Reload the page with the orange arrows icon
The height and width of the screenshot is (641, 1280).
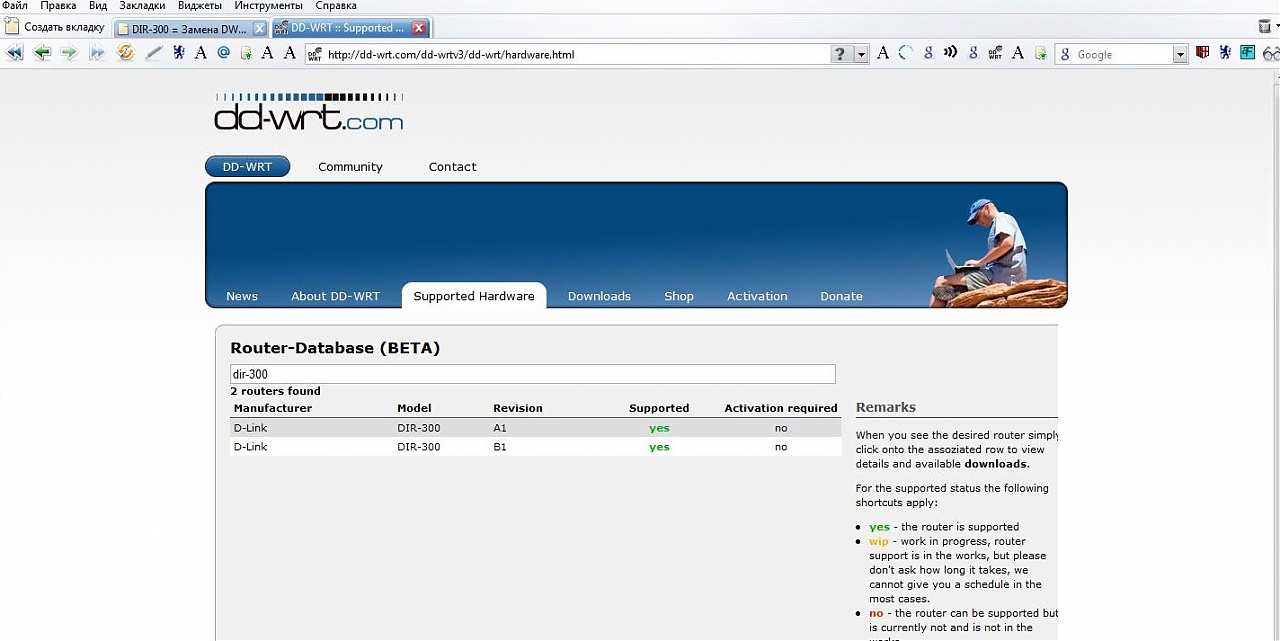pos(125,53)
